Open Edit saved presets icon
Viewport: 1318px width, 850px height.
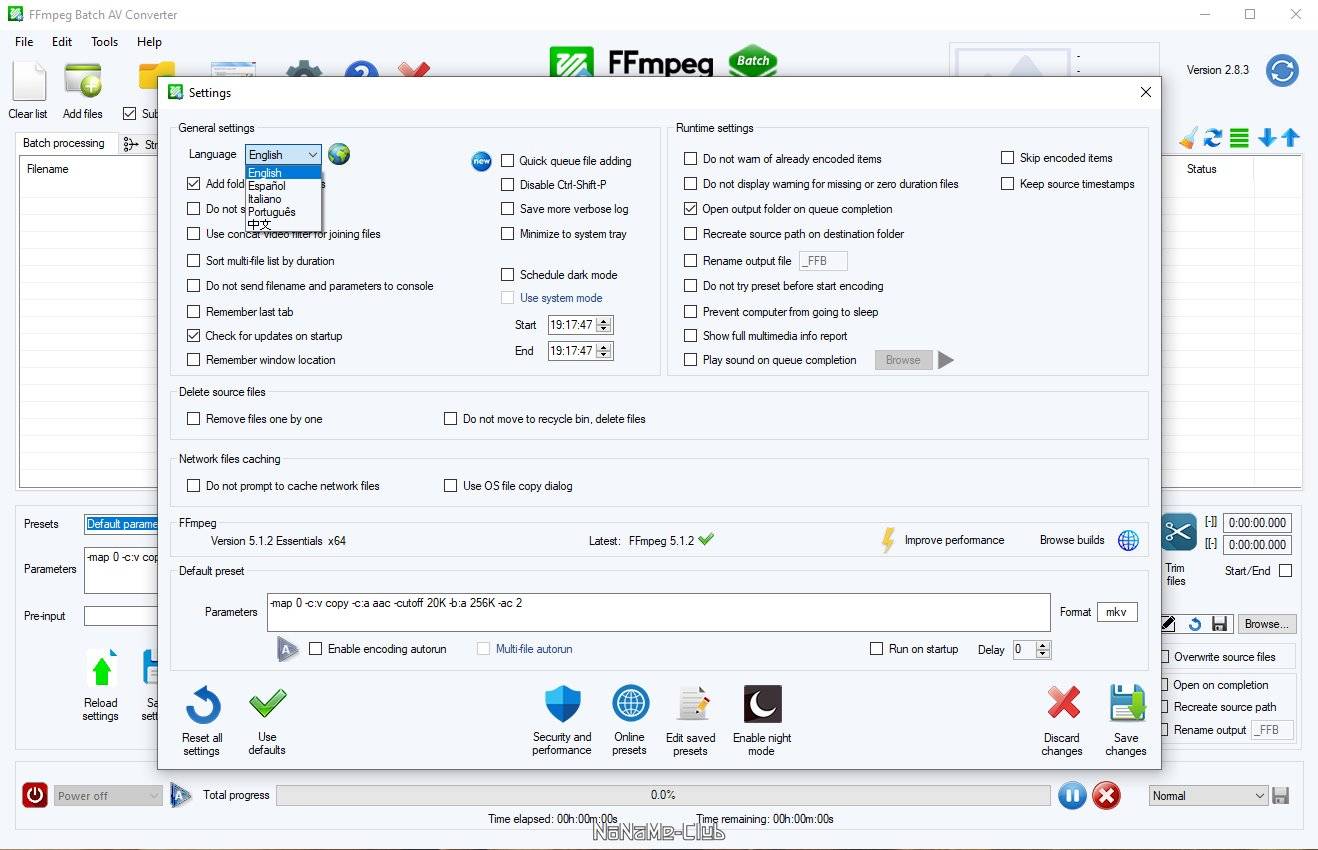click(x=691, y=704)
